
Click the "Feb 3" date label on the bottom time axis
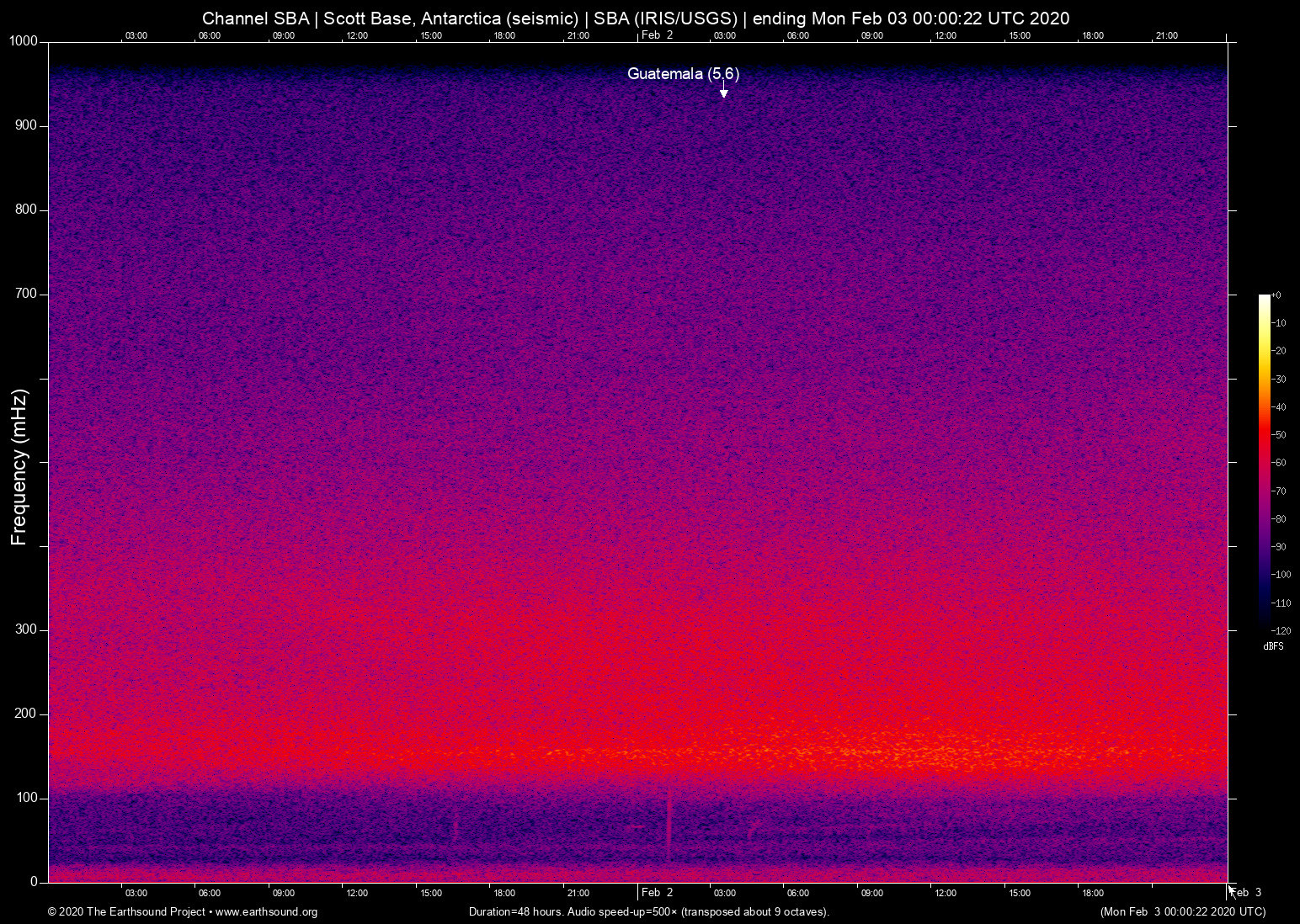pyautogui.click(x=1246, y=893)
